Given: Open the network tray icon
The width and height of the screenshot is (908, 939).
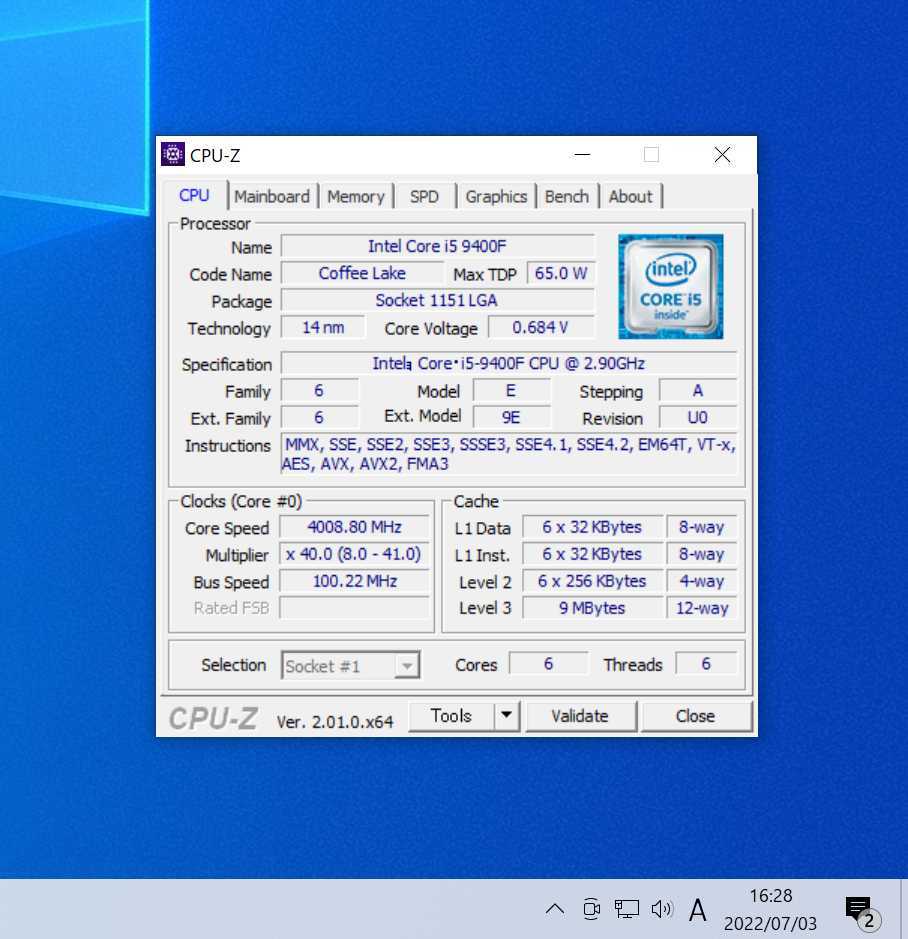Looking at the screenshot, I should tap(626, 909).
